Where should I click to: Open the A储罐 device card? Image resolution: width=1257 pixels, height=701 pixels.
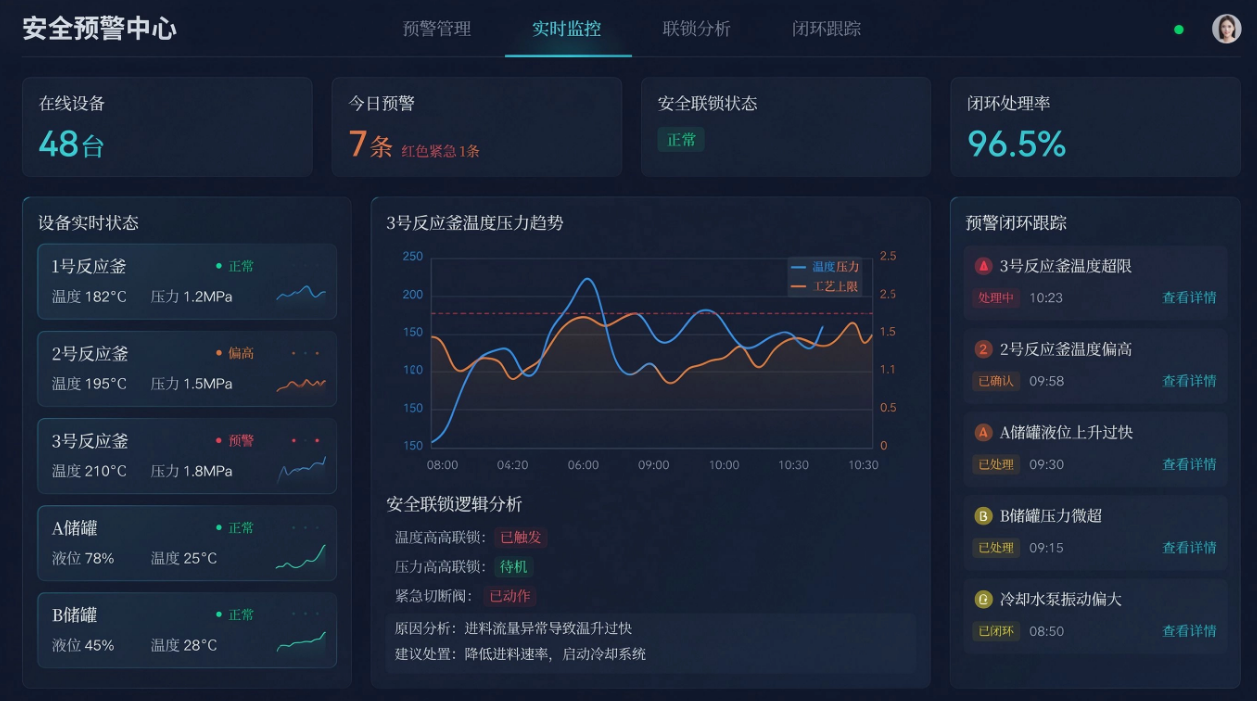click(x=187, y=543)
